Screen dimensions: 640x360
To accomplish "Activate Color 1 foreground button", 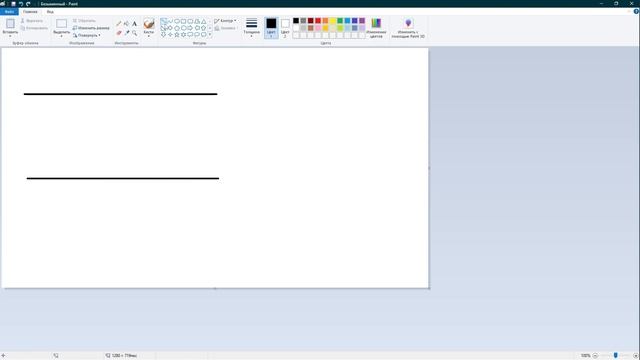I will tap(271, 28).
